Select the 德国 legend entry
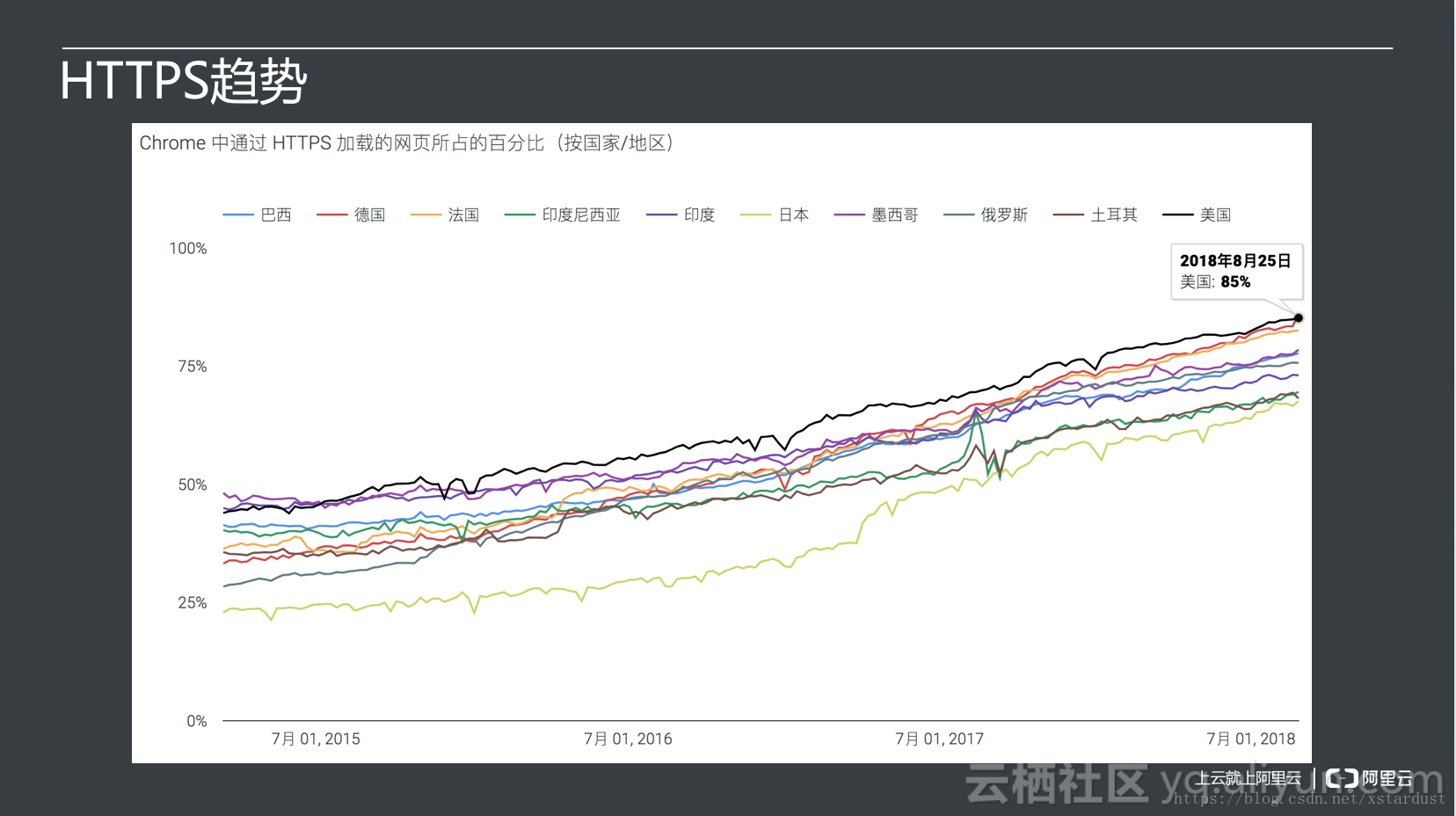 pos(352,215)
